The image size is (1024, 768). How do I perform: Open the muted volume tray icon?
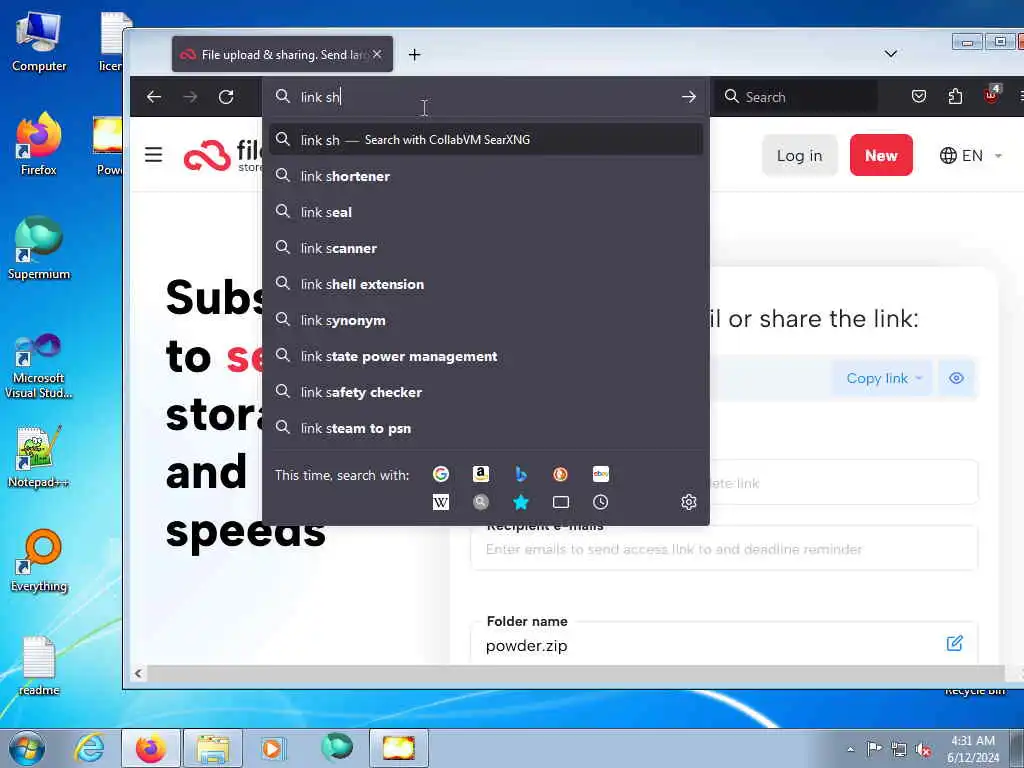pyautogui.click(x=923, y=750)
